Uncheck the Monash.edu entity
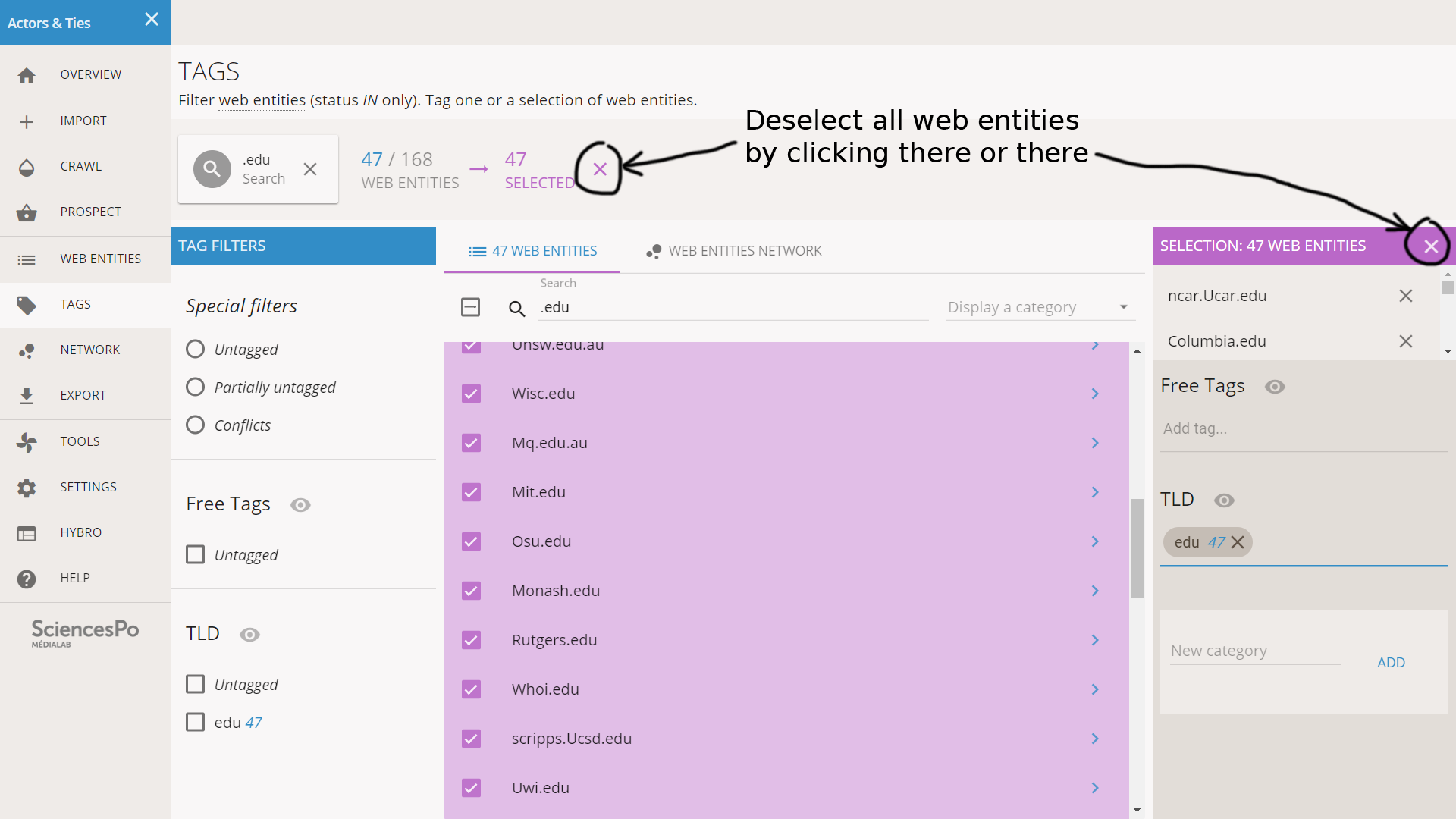The width and height of the screenshot is (1456, 819). tap(471, 591)
